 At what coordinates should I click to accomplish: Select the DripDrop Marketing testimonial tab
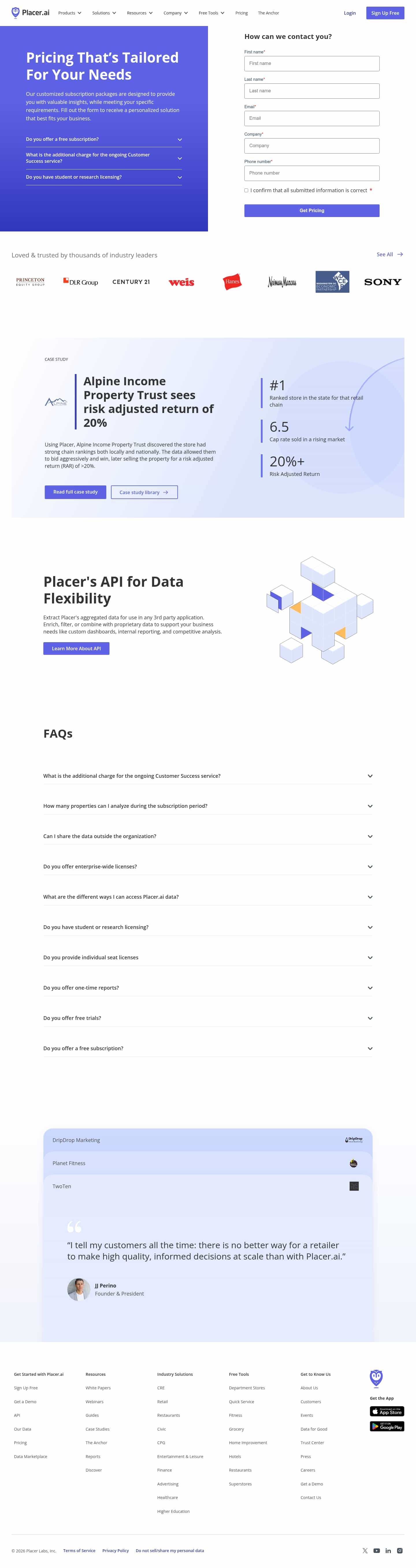[x=208, y=1140]
